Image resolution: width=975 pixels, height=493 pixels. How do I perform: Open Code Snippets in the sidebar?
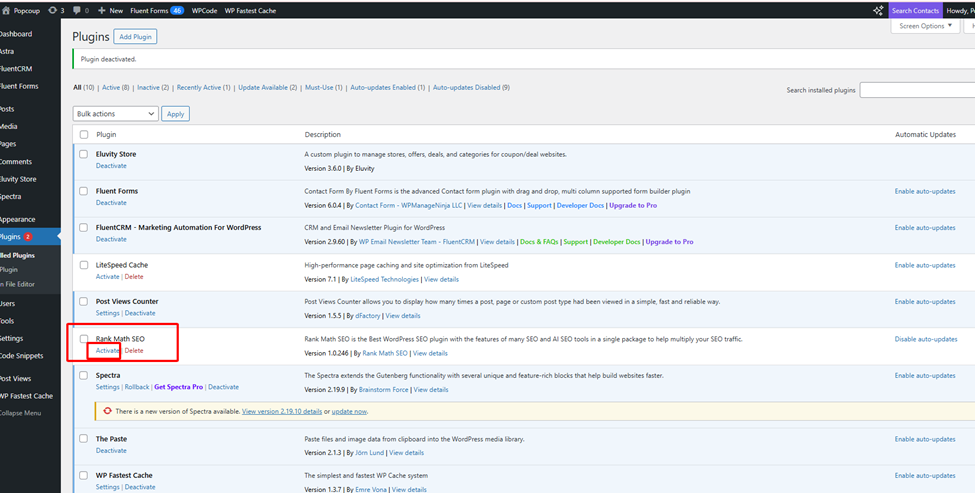tap(22, 356)
